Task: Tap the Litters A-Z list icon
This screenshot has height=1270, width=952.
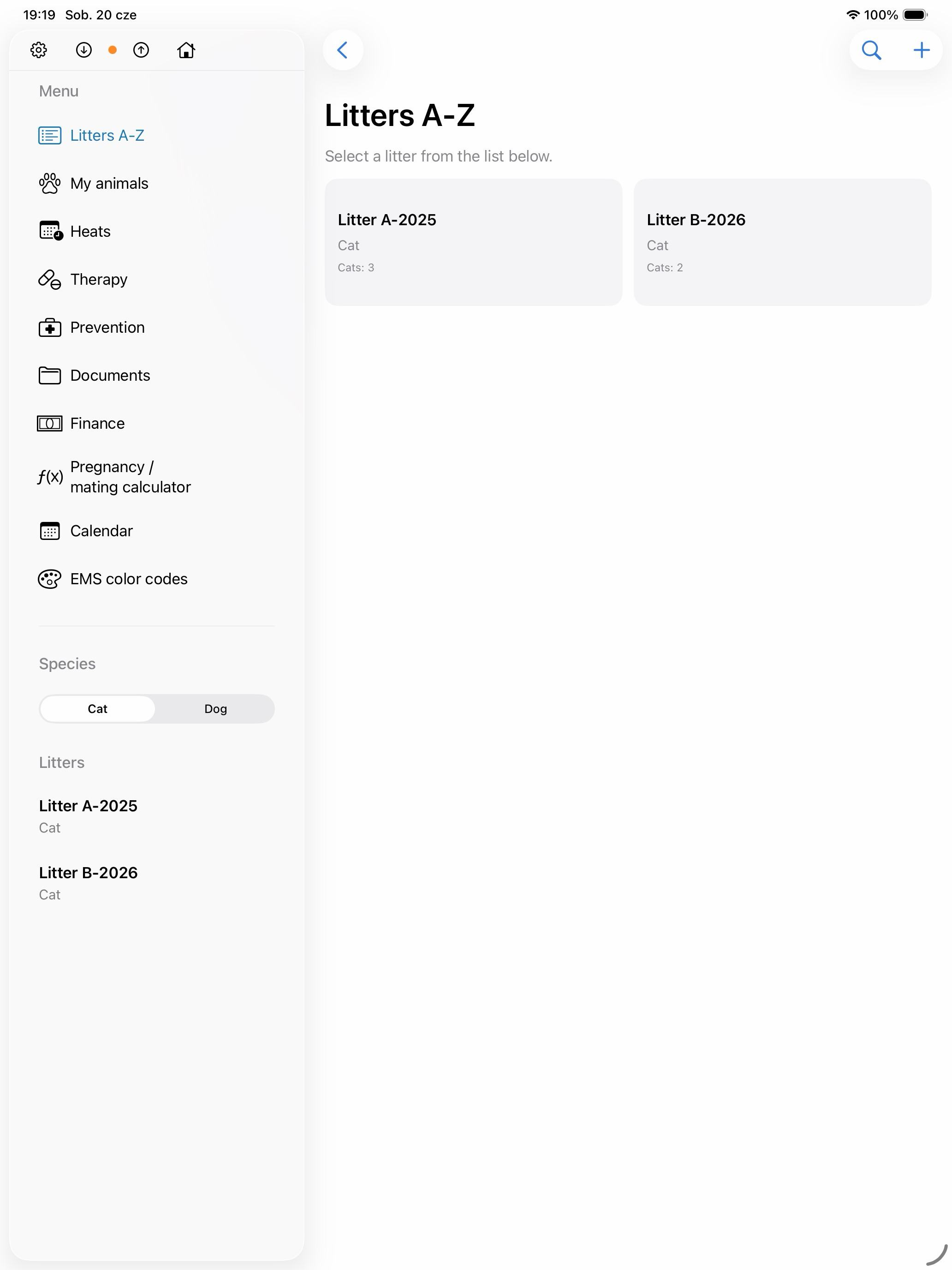Action: (50, 136)
